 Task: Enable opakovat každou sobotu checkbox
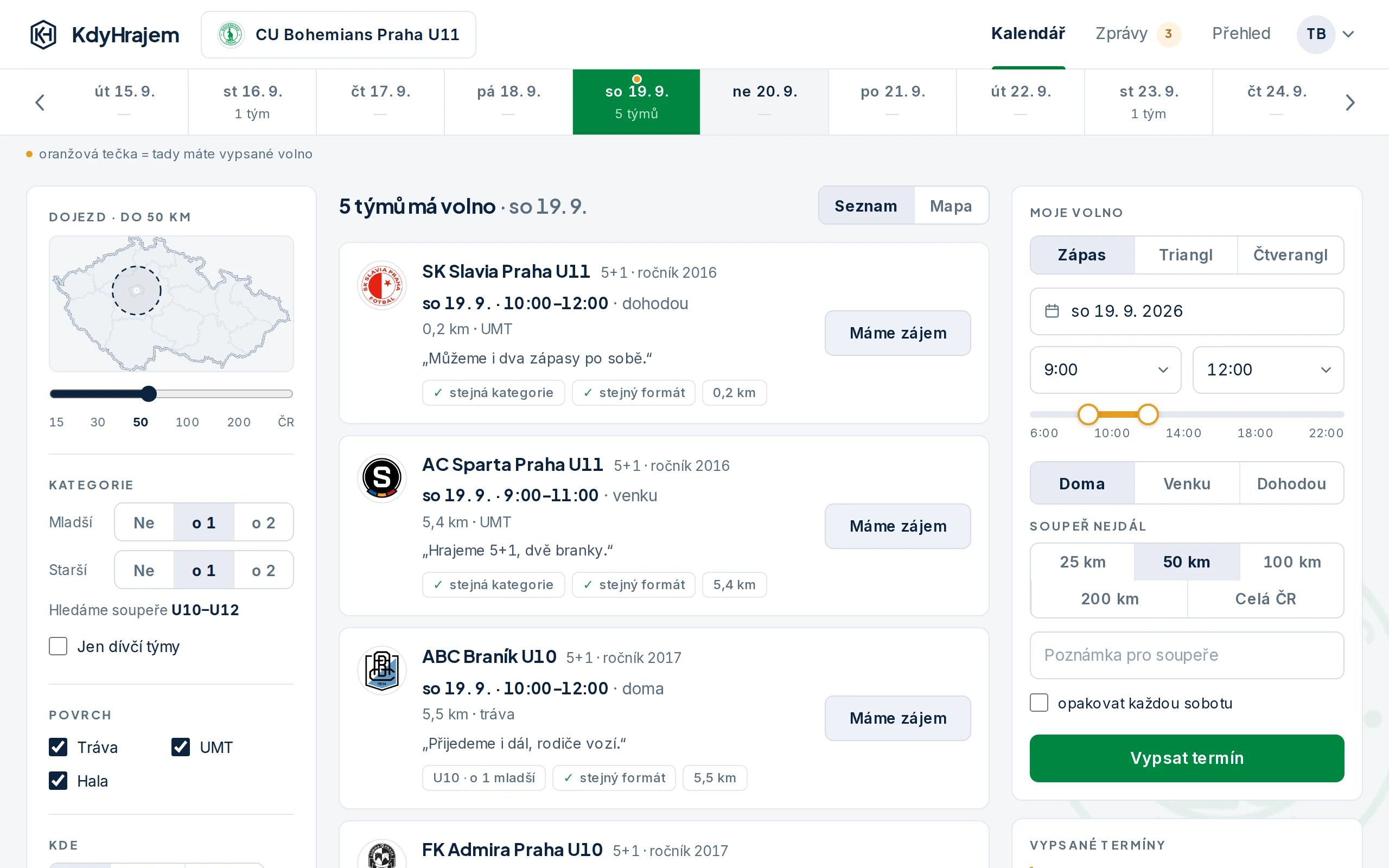(1039, 703)
